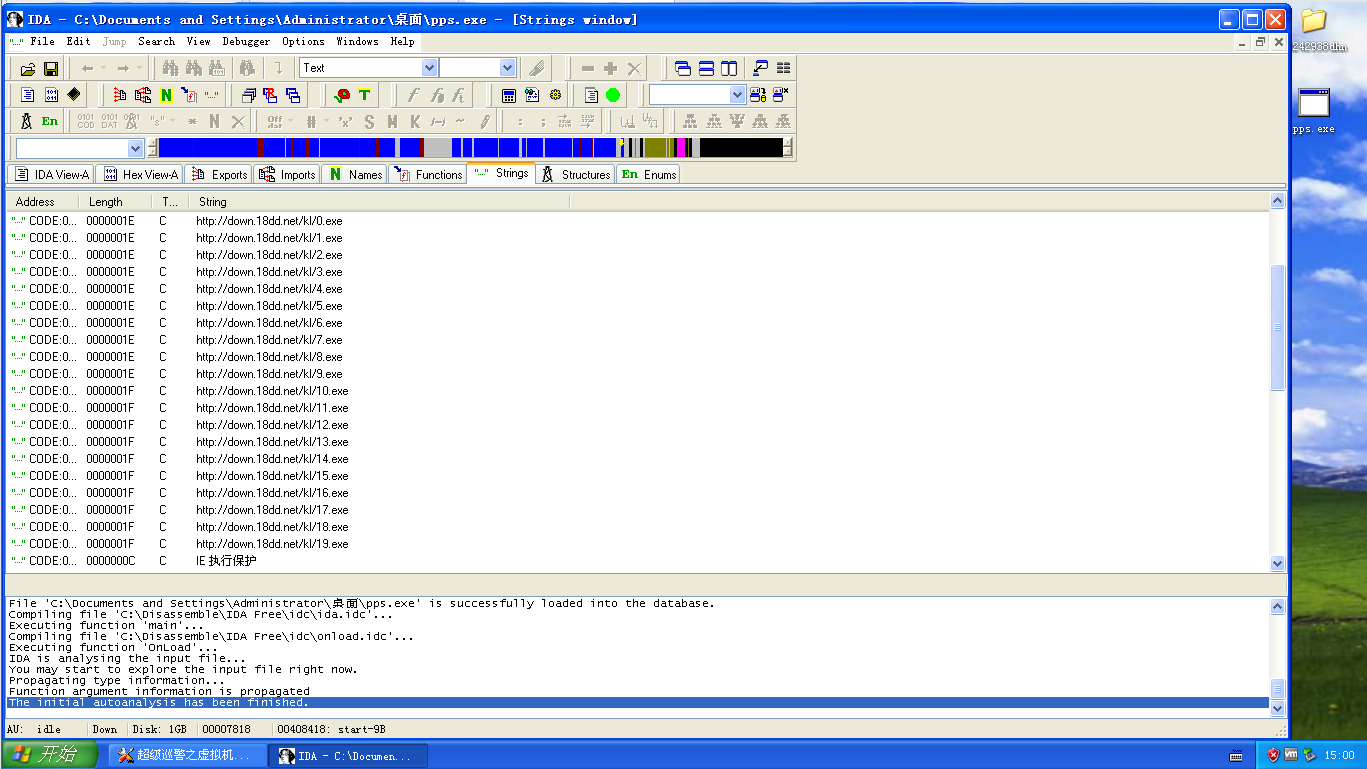Click the IDA taskbar button
The width and height of the screenshot is (1367, 769).
click(x=348, y=755)
